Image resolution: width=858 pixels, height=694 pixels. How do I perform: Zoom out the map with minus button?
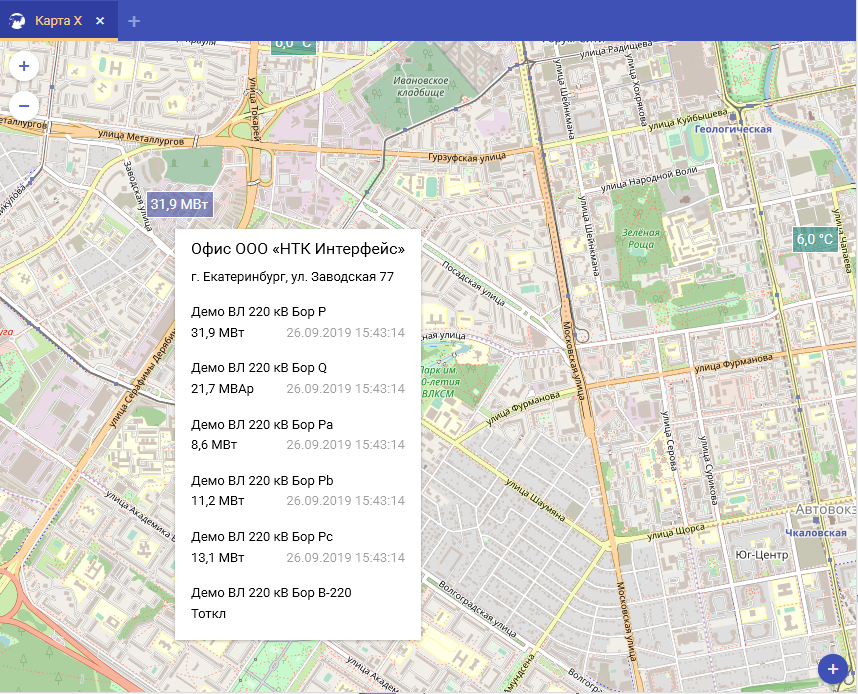click(24, 105)
